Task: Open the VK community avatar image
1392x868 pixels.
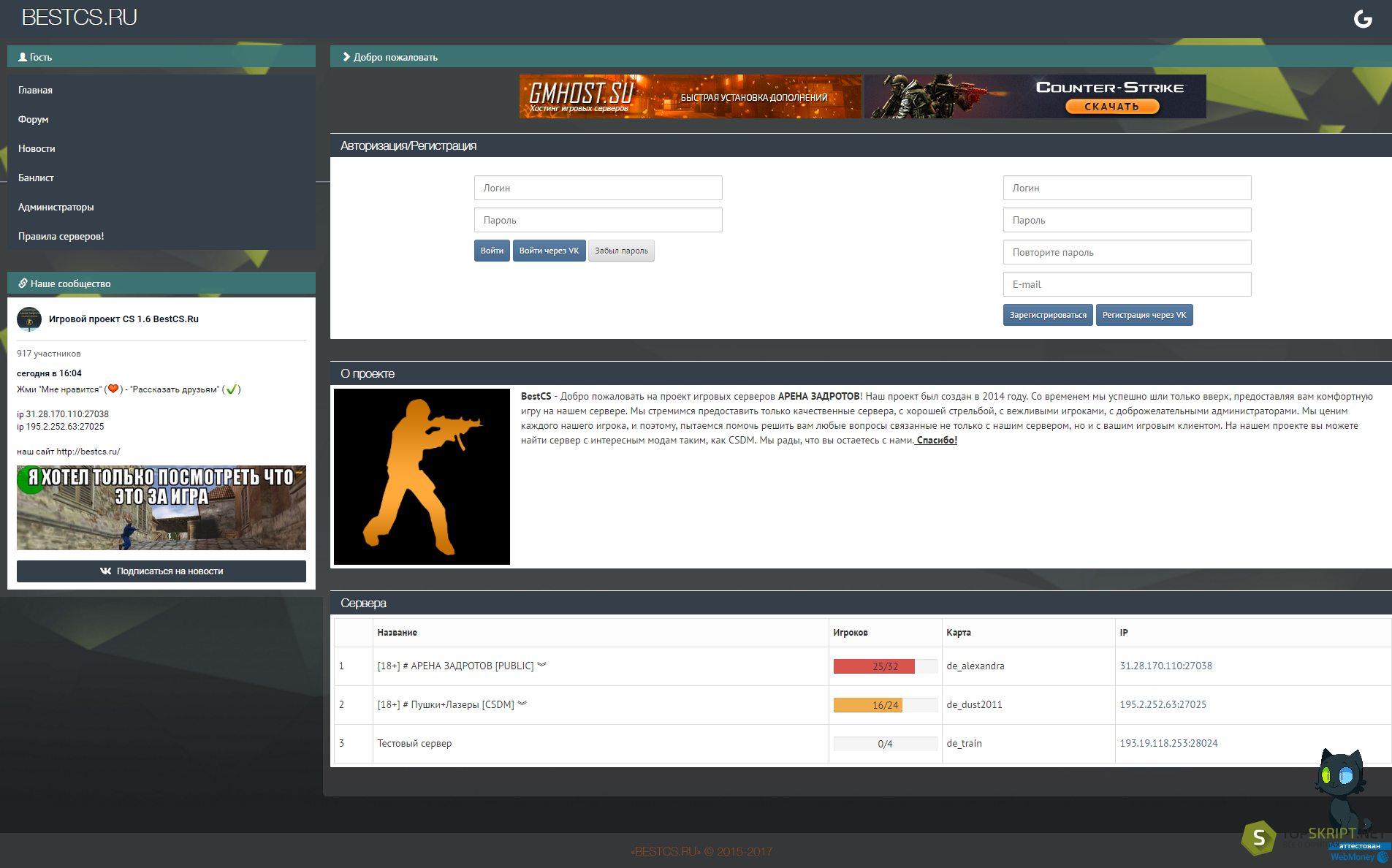Action: pos(29,319)
